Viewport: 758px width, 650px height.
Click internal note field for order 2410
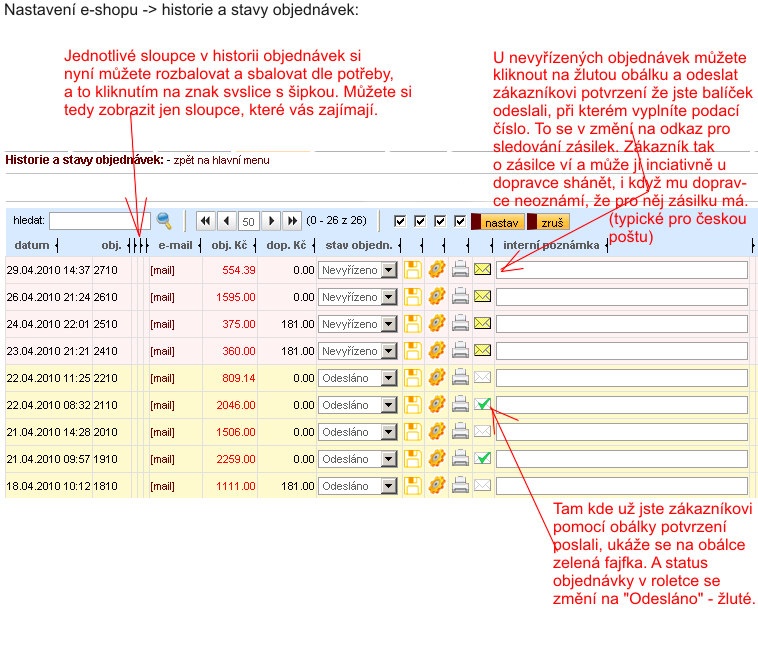tap(622, 351)
